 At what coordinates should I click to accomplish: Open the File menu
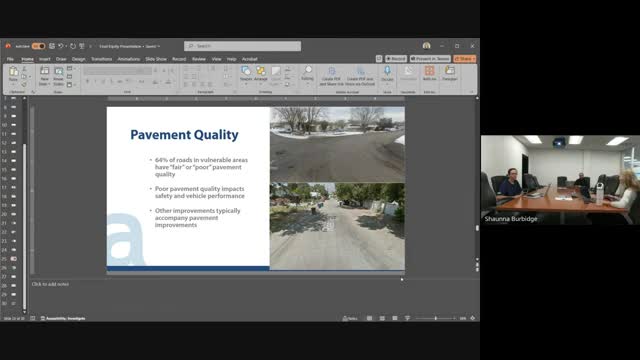pyautogui.click(x=10, y=59)
